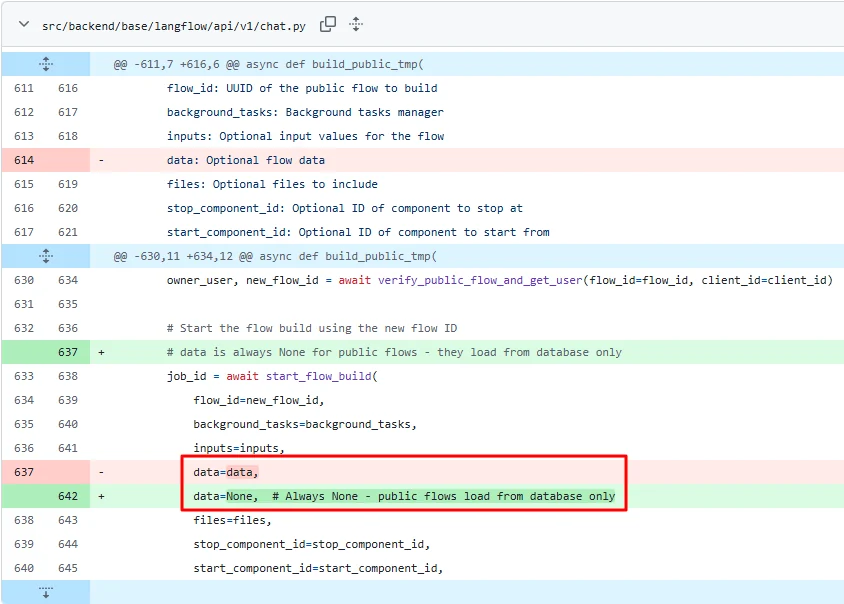Screen dimensions: 844x604
Task: Collapse the chat.py file diff chevron
Action: click(x=24, y=24)
